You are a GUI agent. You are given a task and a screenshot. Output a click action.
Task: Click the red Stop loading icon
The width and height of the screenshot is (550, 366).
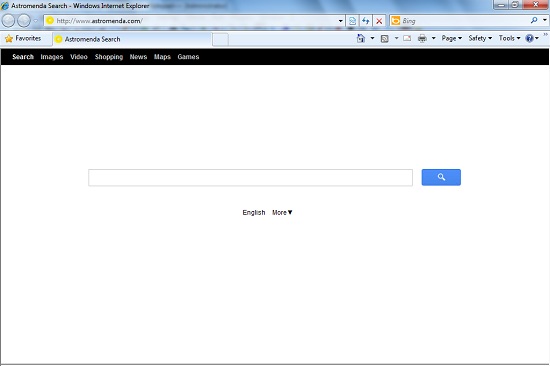tap(379, 21)
